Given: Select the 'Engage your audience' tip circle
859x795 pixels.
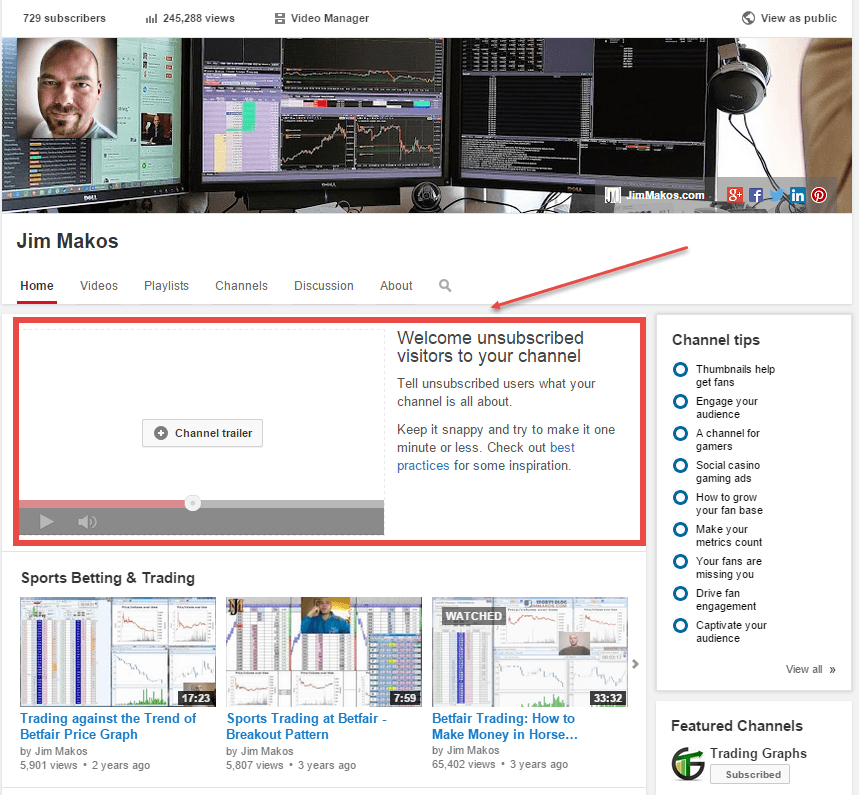Looking at the screenshot, I should pos(680,402).
